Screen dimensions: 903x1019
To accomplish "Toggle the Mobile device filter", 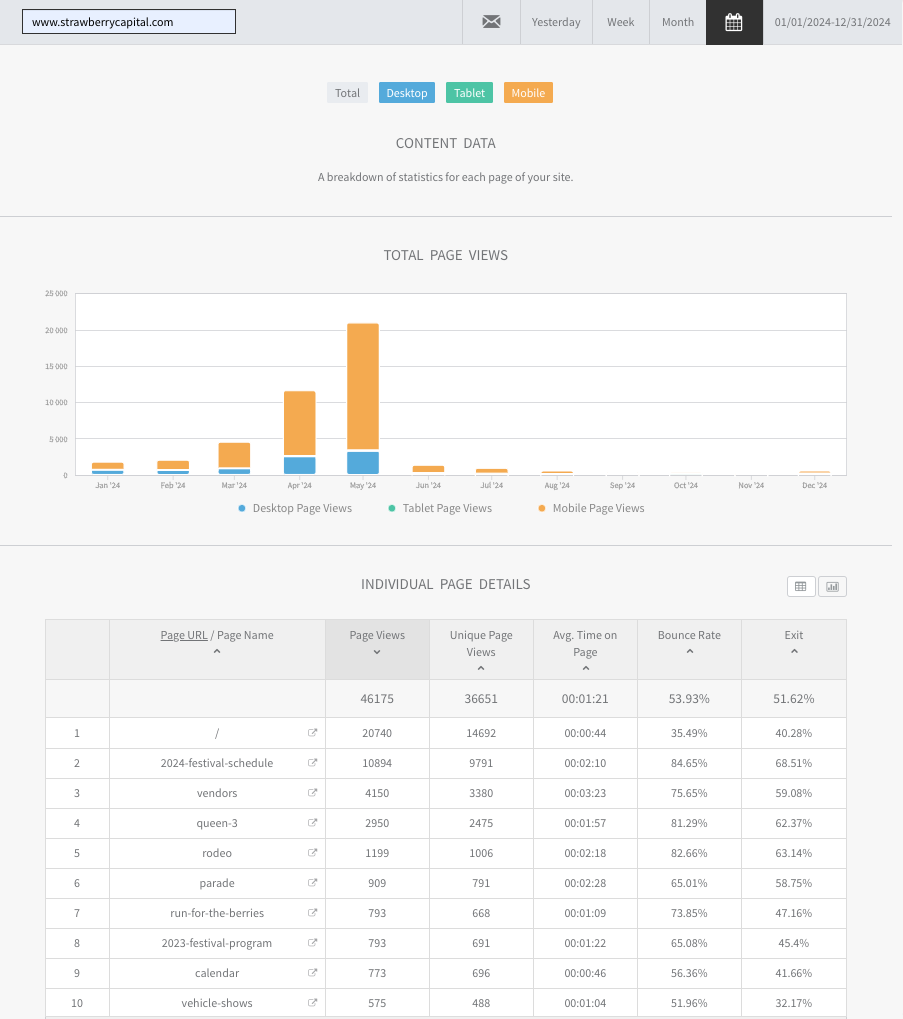I will 528,93.
